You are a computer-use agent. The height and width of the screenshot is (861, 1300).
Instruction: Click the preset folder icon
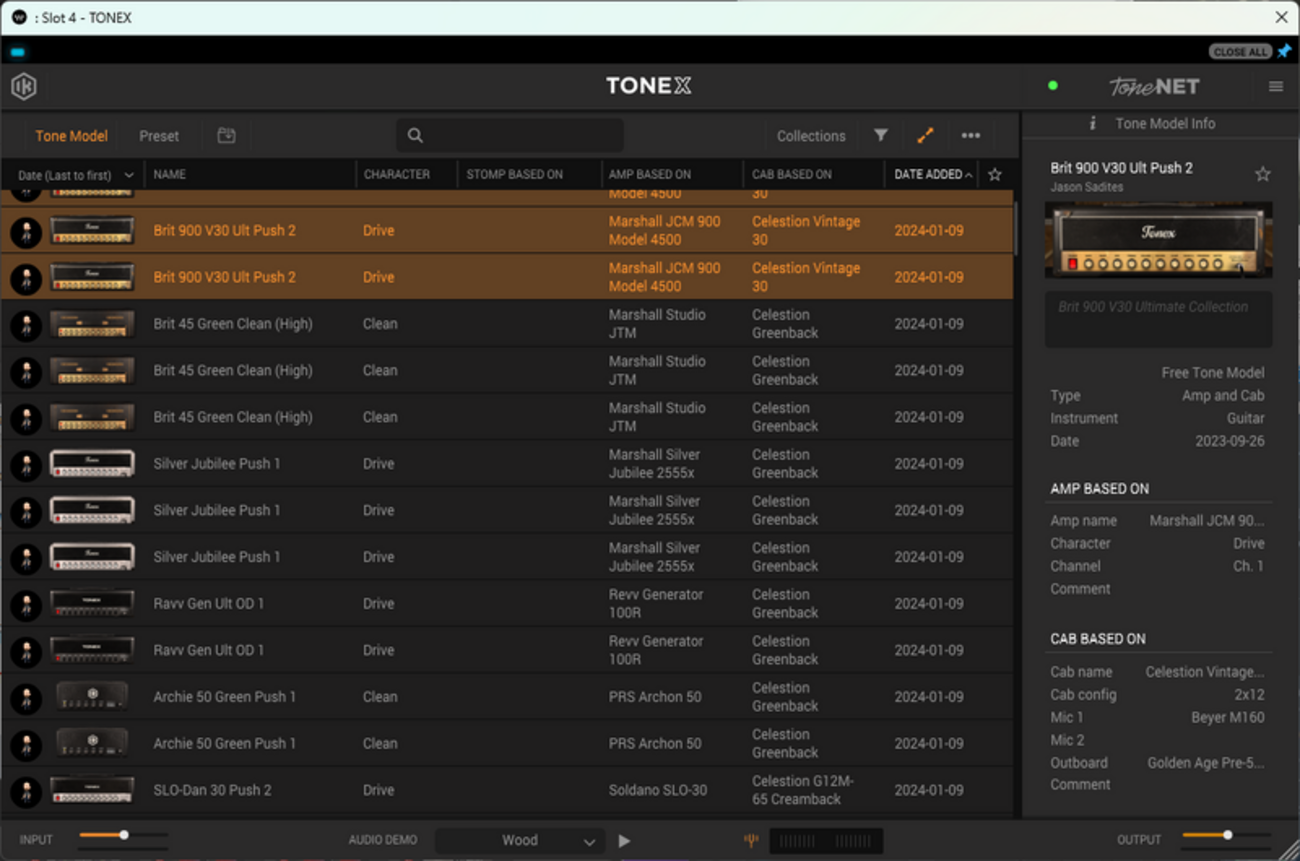pos(226,136)
